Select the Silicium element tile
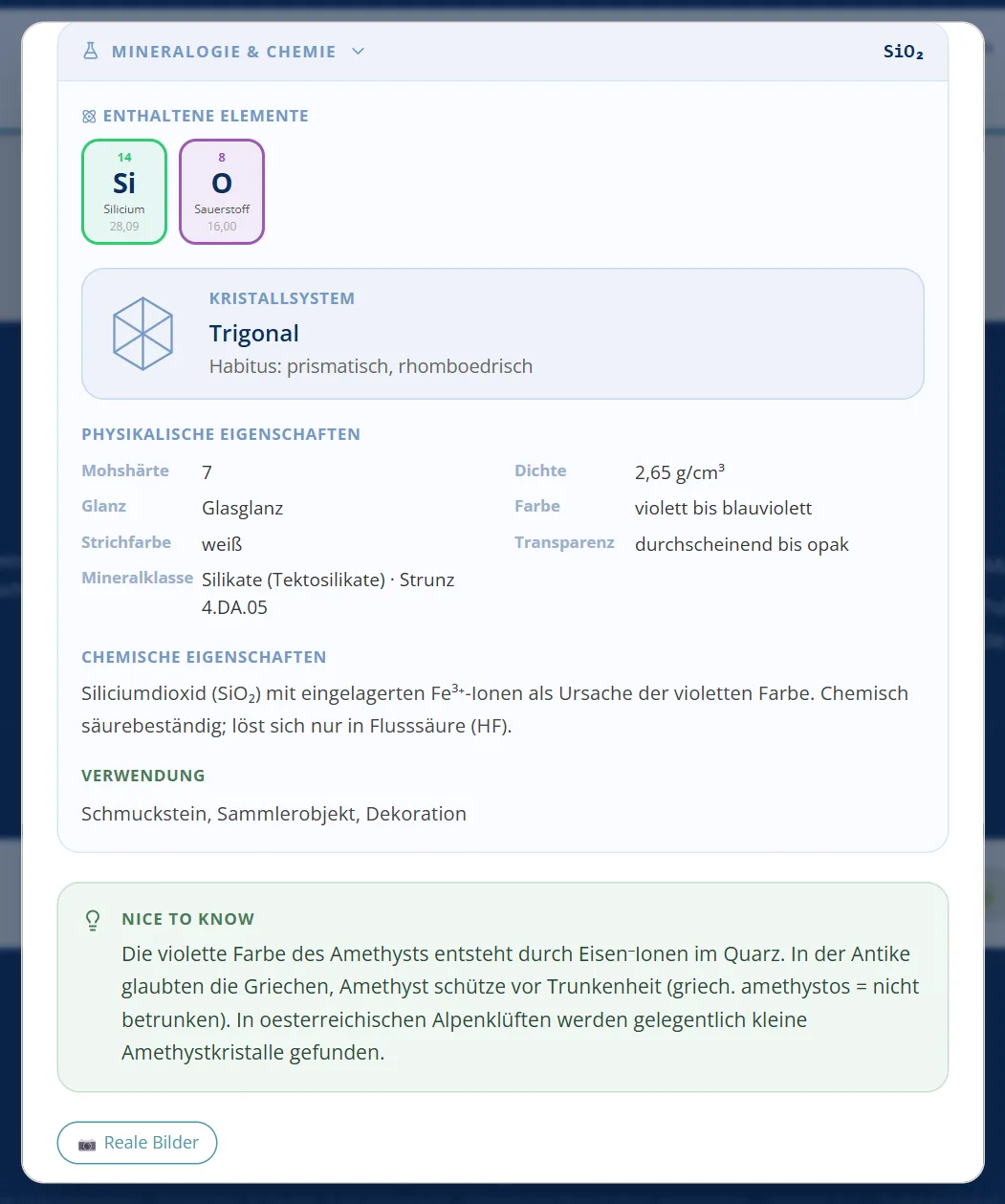Image resolution: width=1005 pixels, height=1204 pixels. pos(124,192)
